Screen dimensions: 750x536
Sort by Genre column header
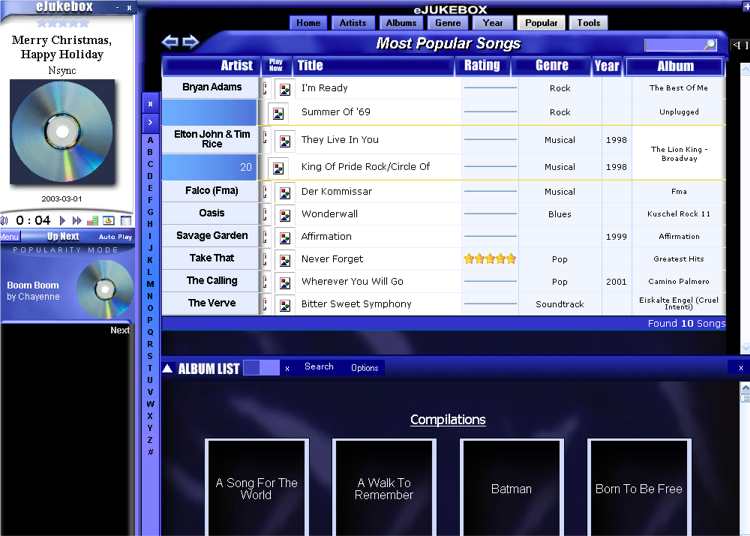tap(551, 66)
